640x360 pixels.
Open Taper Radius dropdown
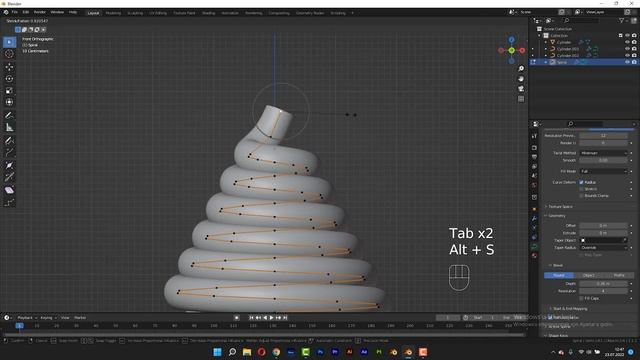603,248
